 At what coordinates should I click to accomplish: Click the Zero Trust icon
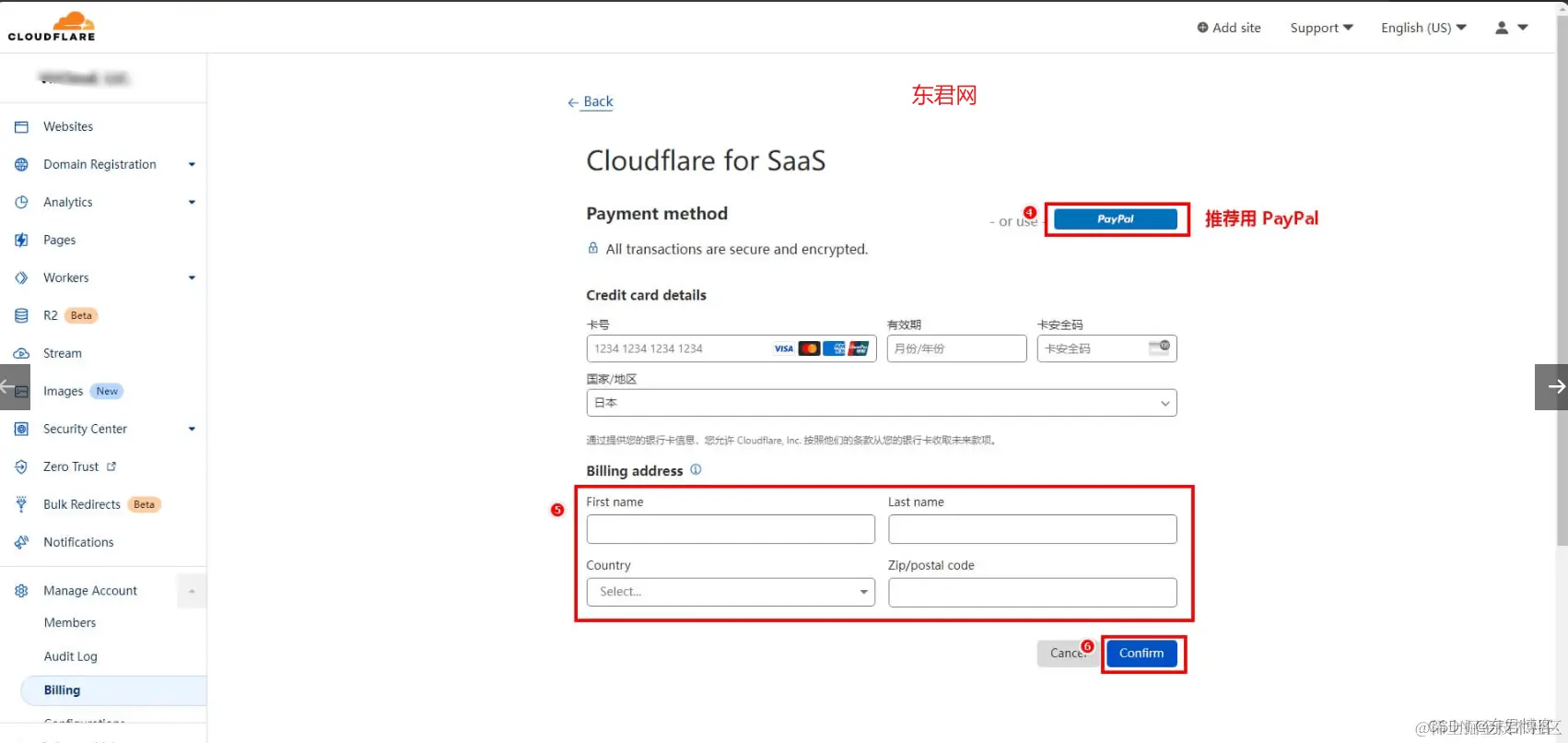(x=21, y=466)
